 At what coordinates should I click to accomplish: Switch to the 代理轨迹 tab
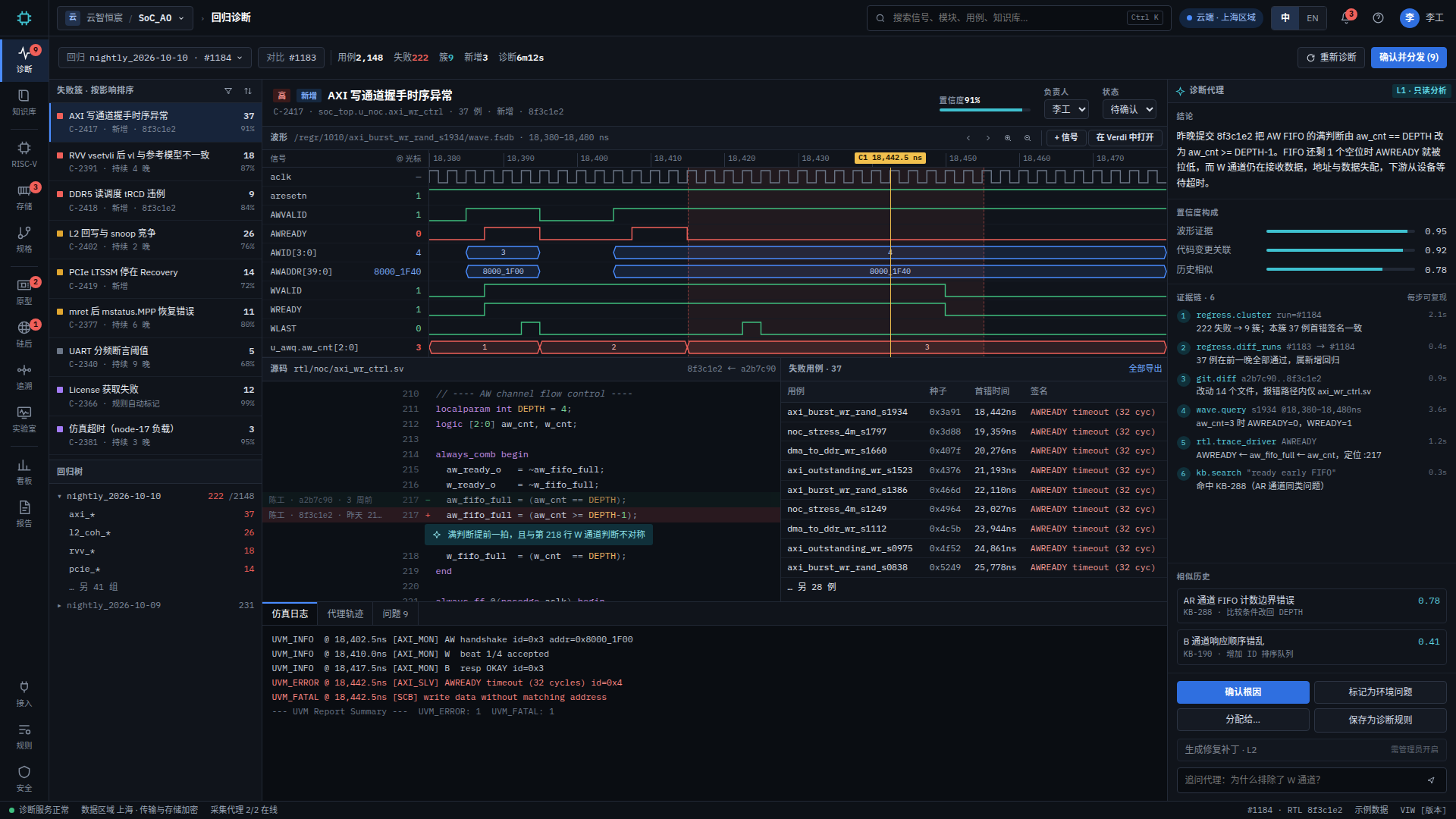click(345, 613)
